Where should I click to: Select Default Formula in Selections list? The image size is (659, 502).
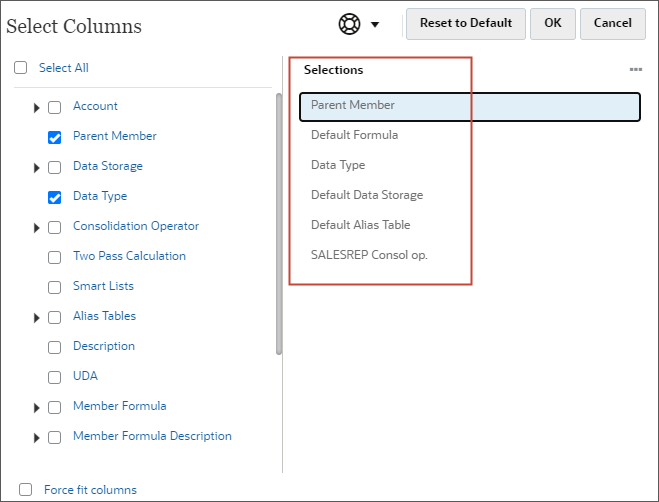(354, 135)
